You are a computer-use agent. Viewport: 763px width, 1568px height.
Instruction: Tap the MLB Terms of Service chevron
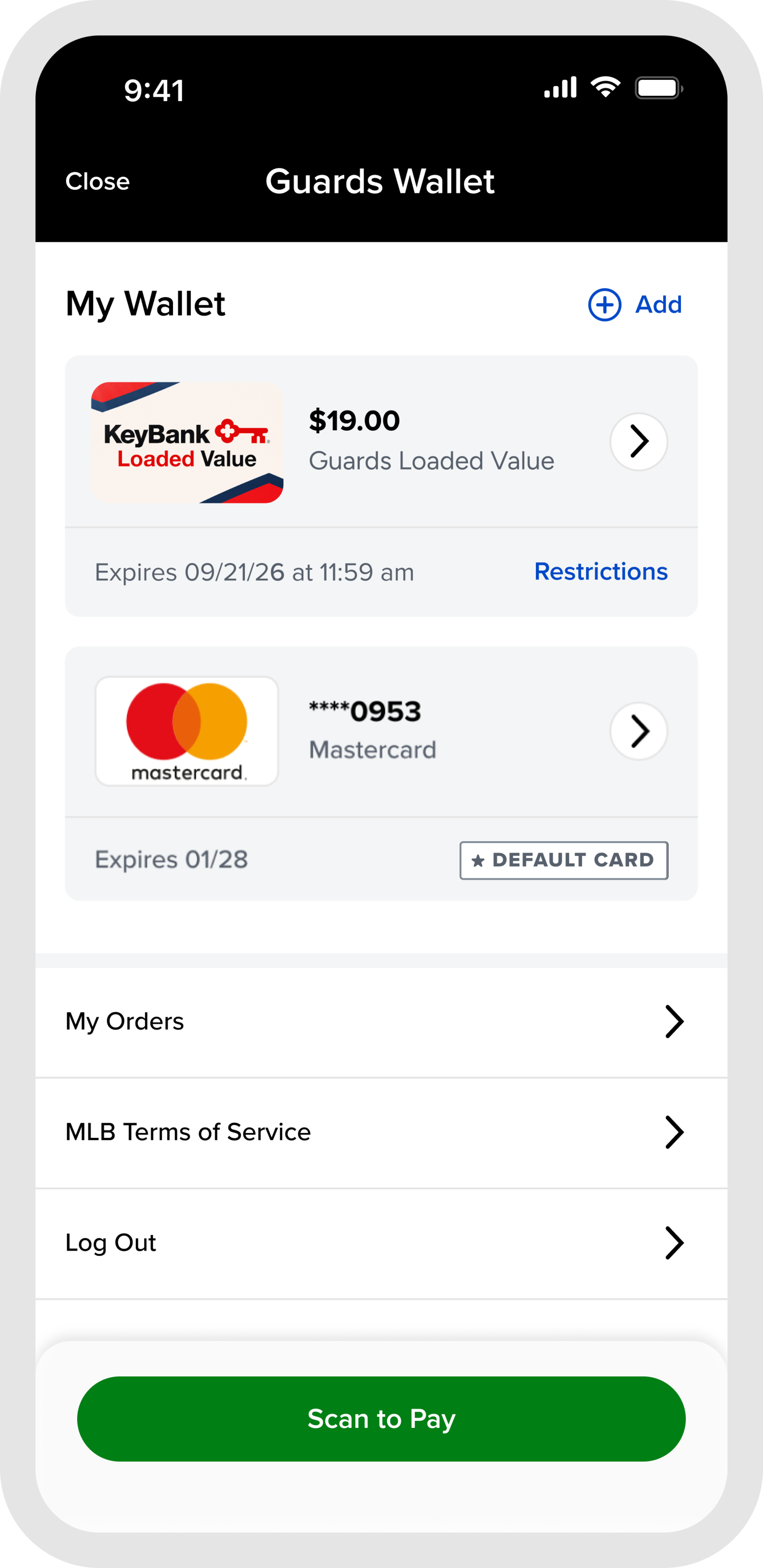[x=674, y=1132]
